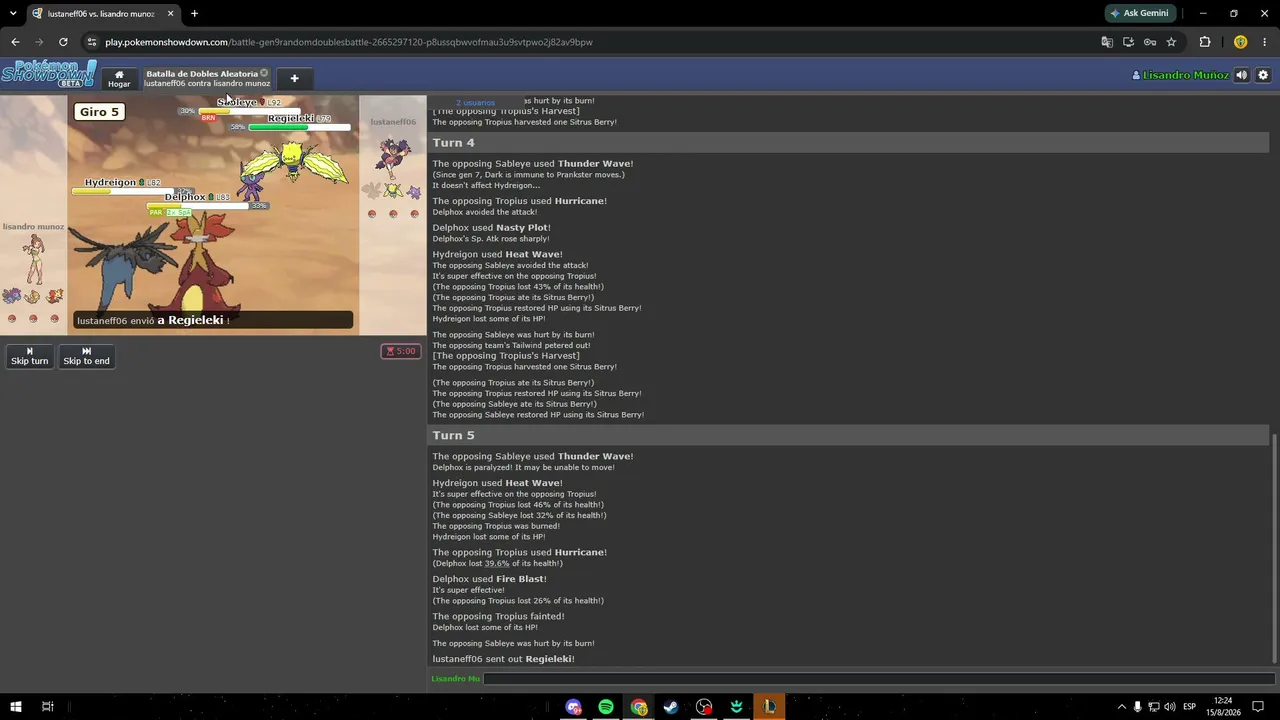The height and width of the screenshot is (720, 1280).
Task: Open the Hogar home tab
Action: (x=119, y=78)
